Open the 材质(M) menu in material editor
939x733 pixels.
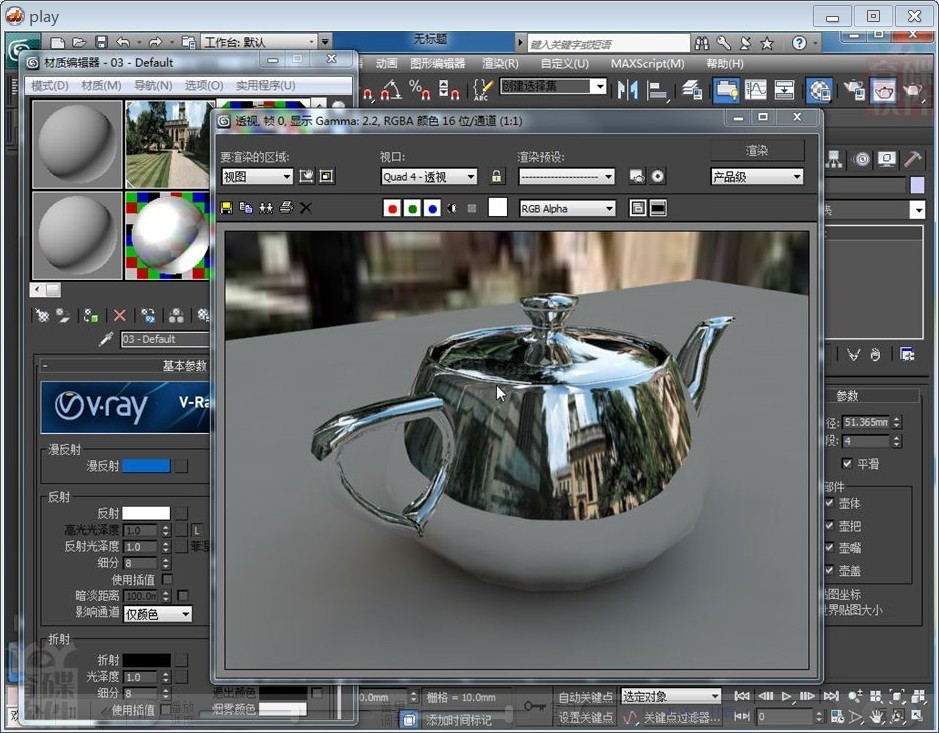pos(101,86)
